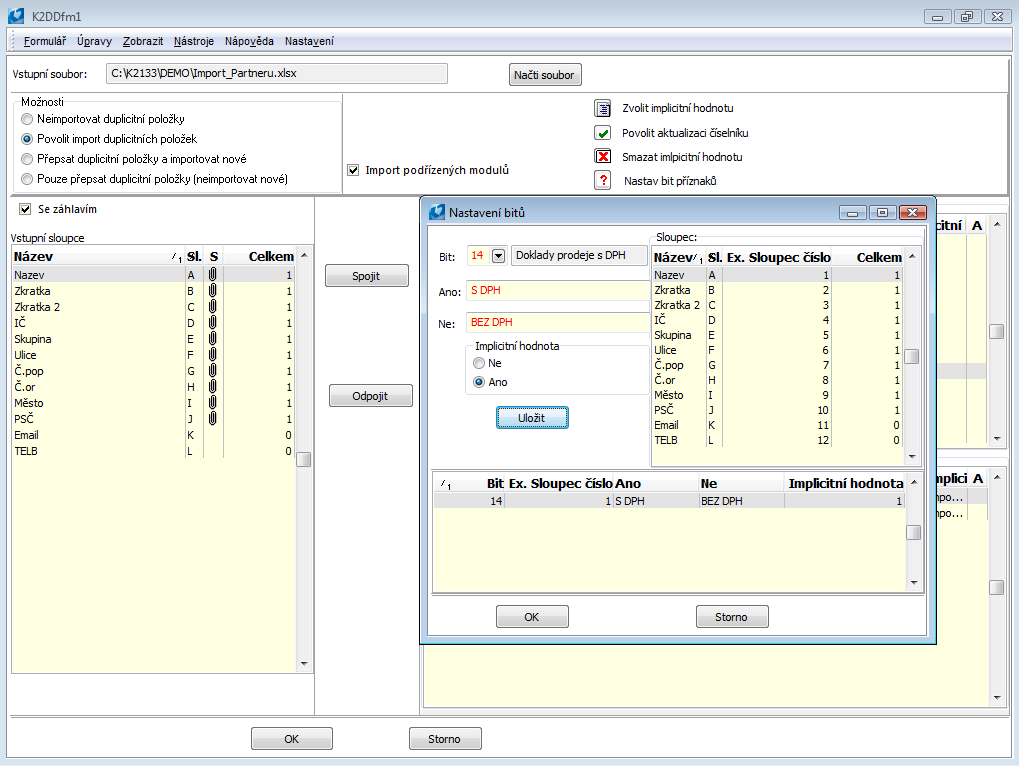Image resolution: width=1019 pixels, height=766 pixels.
Task: Click the Sloupec list scroll up arrow
Action: click(x=912, y=257)
